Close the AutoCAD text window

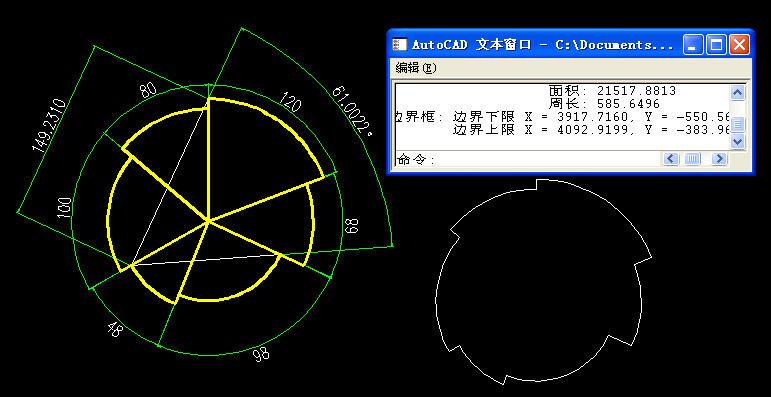[739, 45]
